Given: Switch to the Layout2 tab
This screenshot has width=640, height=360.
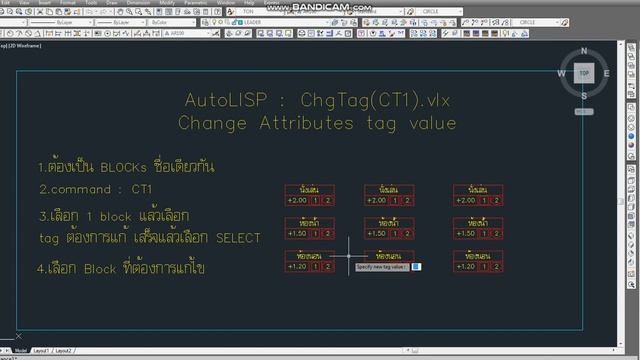Looking at the screenshot, I should (63, 351).
